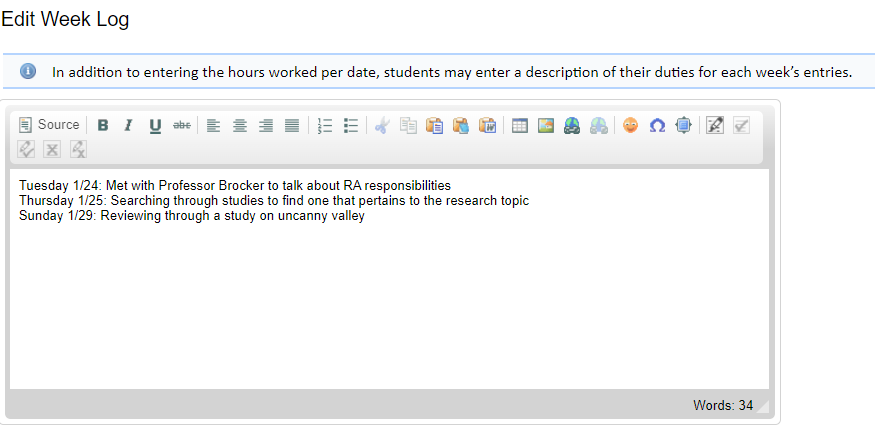This screenshot has height=433, width=877.
Task: Align text left
Action: 213,125
